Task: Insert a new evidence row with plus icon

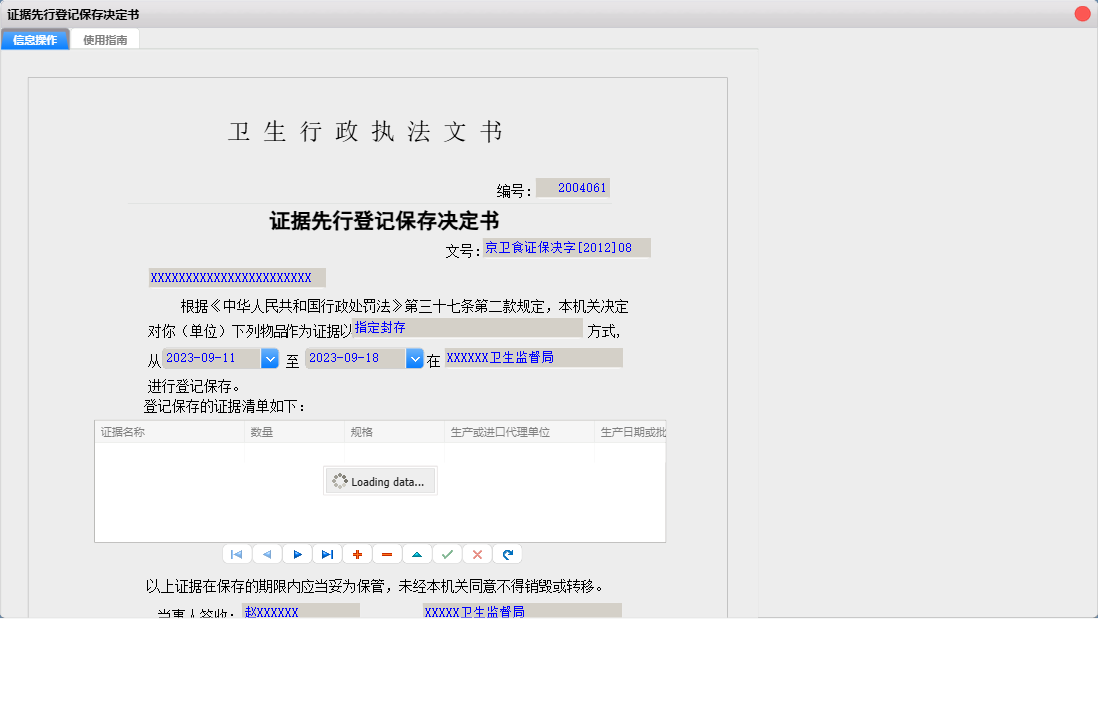Action: 357,553
